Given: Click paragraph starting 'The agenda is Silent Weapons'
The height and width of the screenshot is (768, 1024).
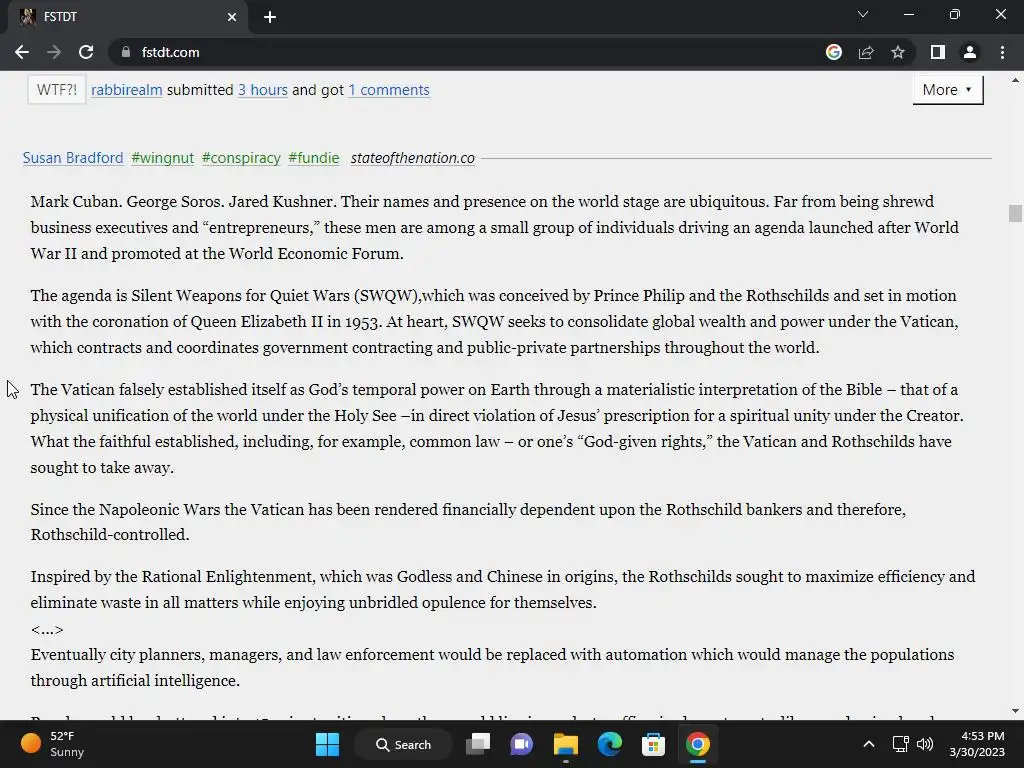Looking at the screenshot, I should coord(494,321).
